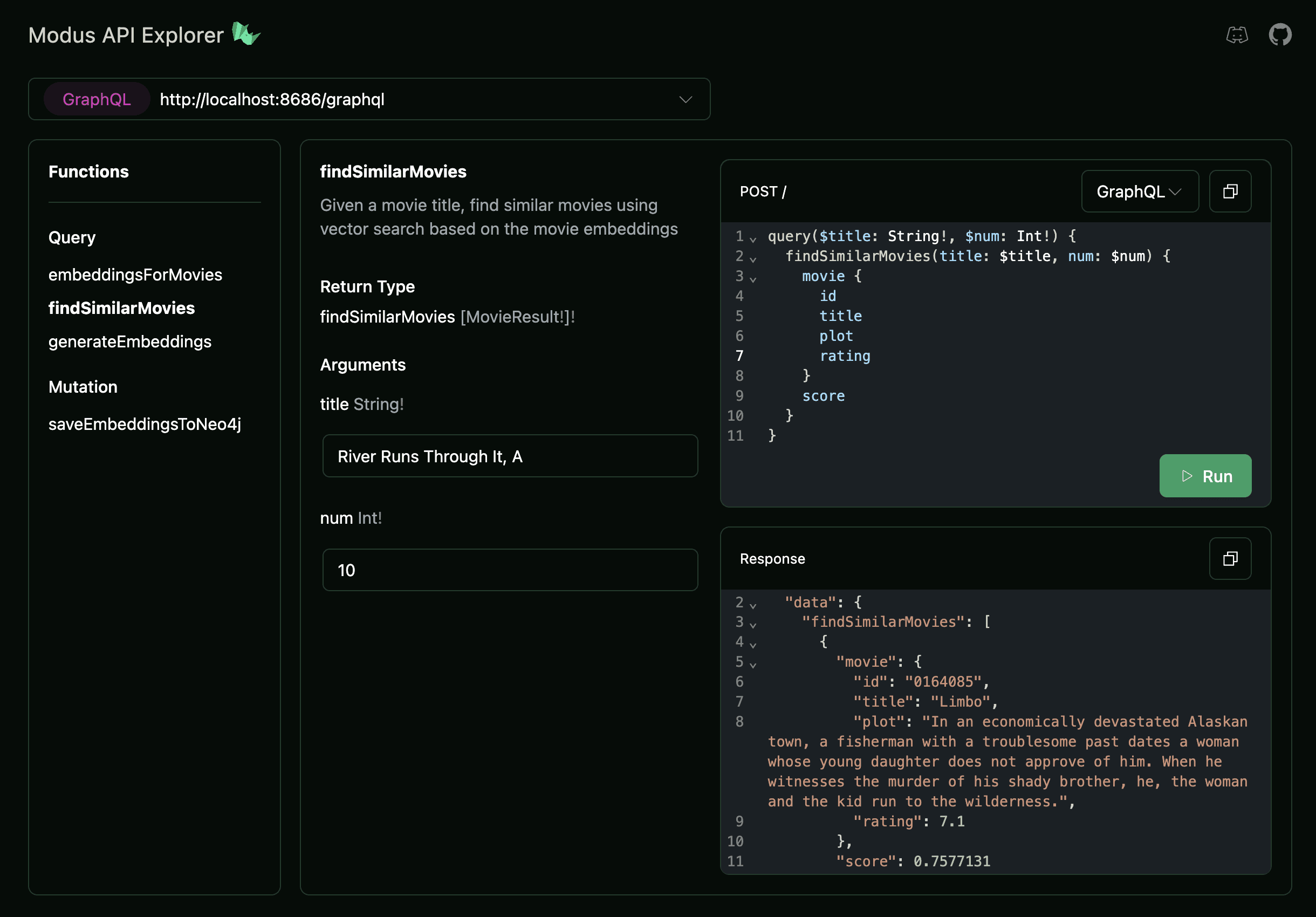Click the chat/feedback icon top right

click(1237, 35)
